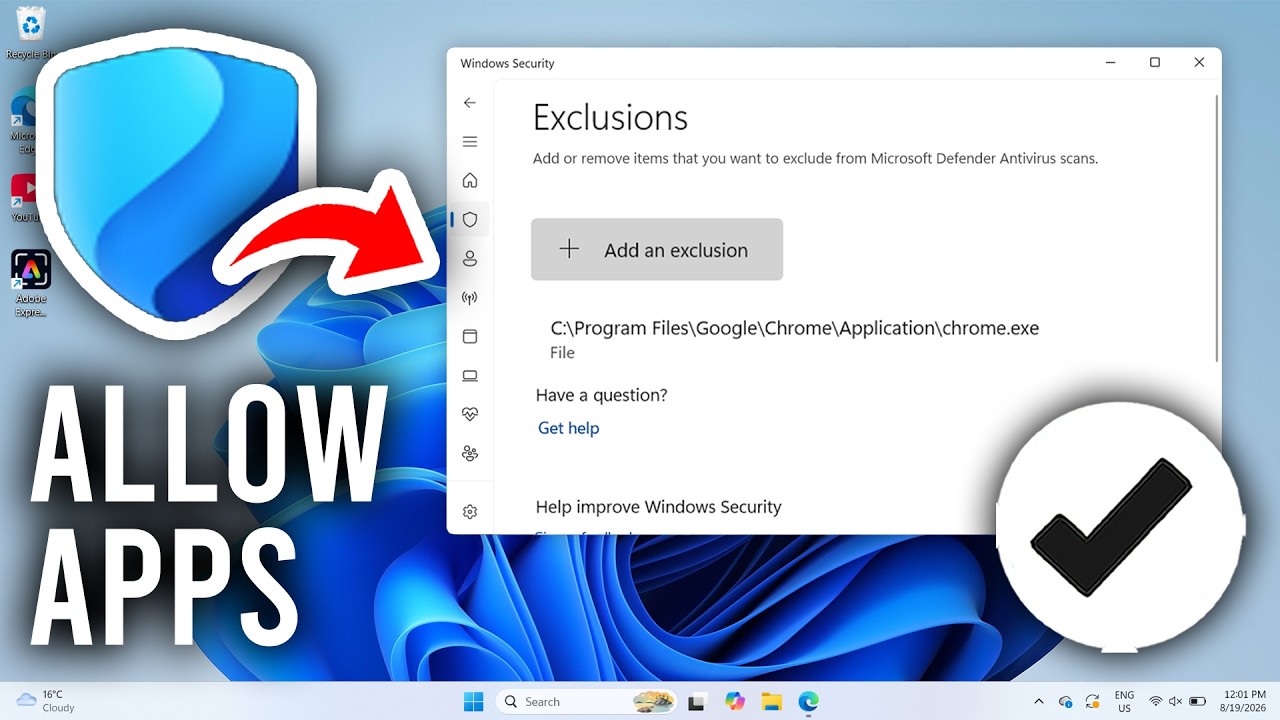Click the sync update tray icon
The image size is (1280, 720).
coord(1092,701)
